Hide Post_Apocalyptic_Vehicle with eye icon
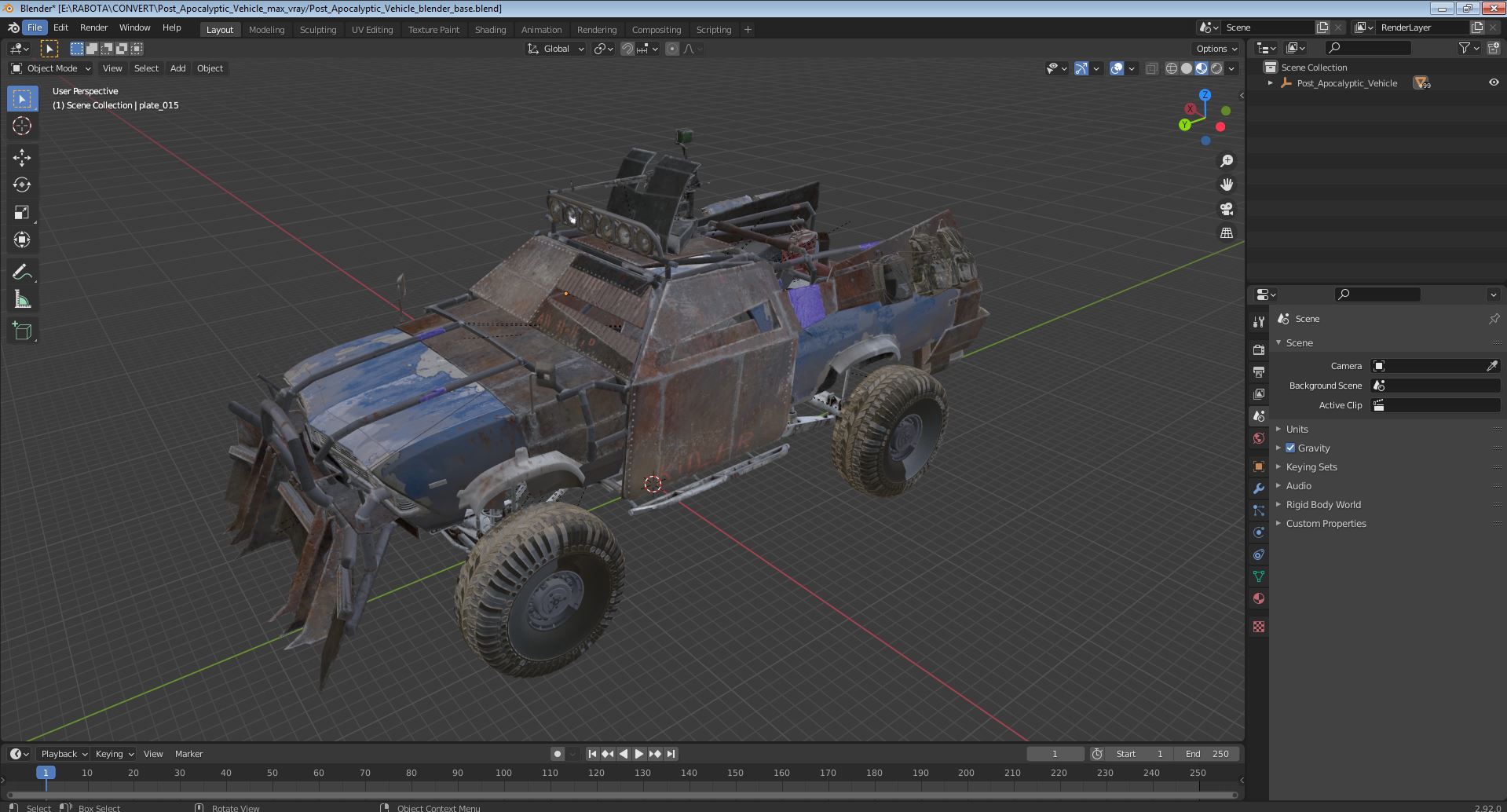Image resolution: width=1507 pixels, height=812 pixels. [1493, 82]
